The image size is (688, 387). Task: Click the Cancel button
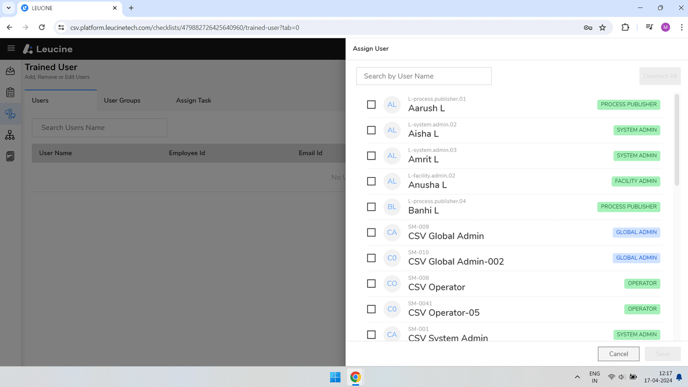coord(618,354)
